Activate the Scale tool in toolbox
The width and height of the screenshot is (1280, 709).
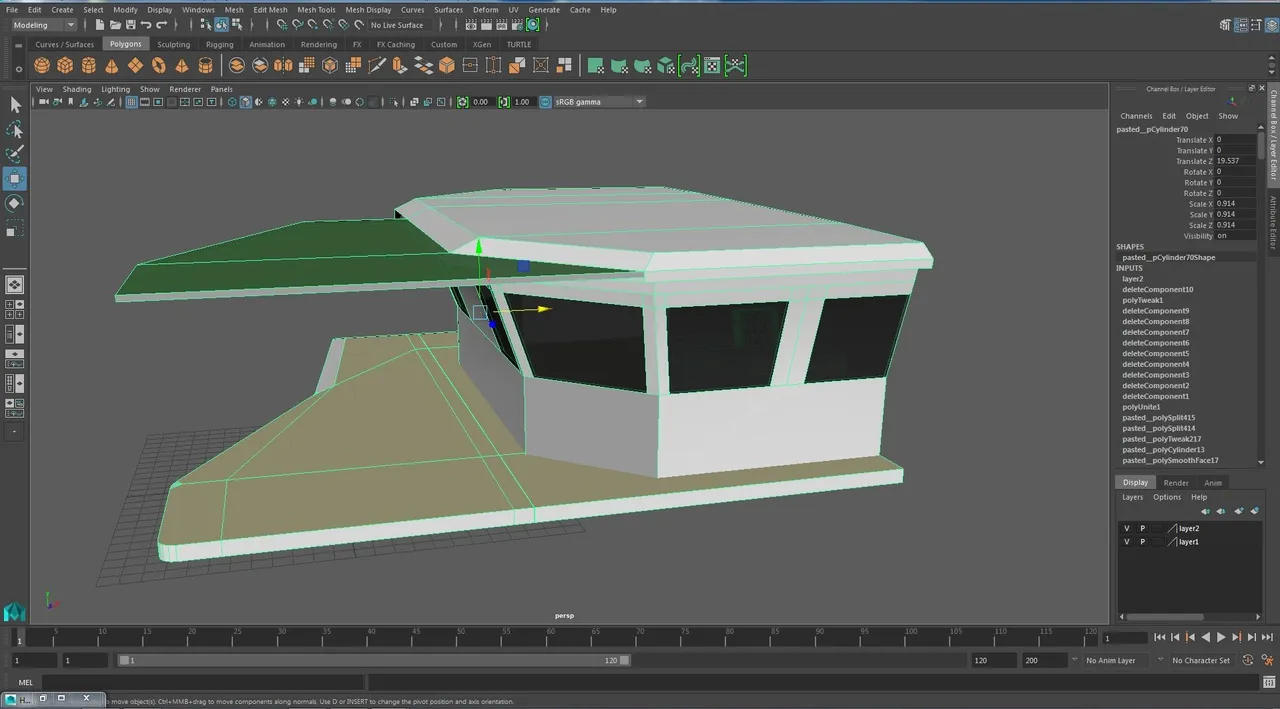(x=15, y=230)
